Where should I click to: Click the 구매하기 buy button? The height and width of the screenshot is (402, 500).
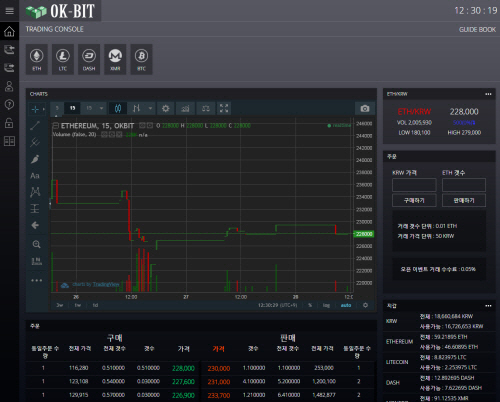coord(414,200)
